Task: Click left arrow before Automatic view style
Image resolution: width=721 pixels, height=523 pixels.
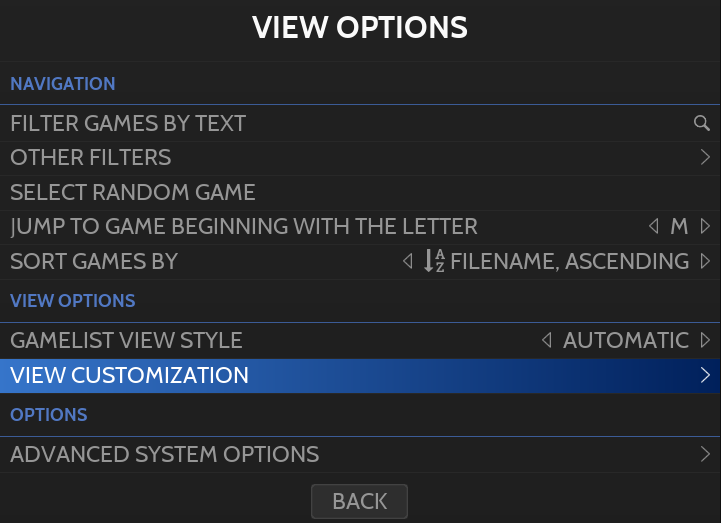Action: [x=546, y=340]
